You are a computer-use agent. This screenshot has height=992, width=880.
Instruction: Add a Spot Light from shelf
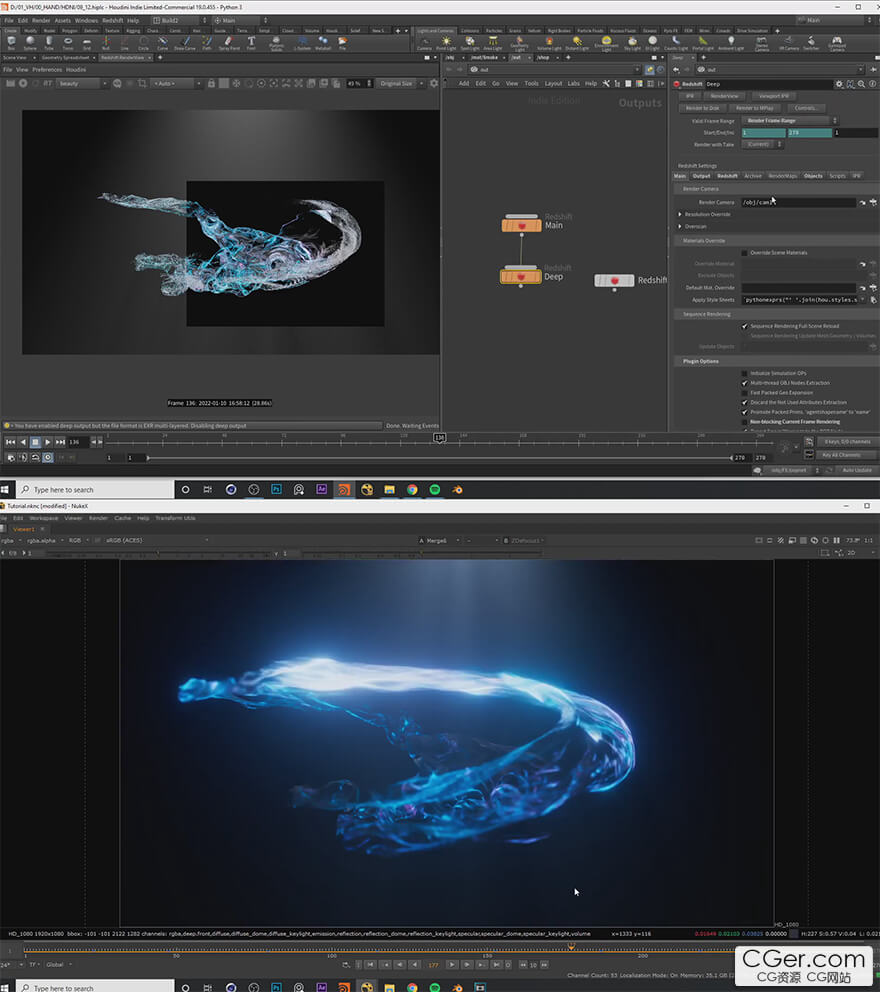[x=470, y=43]
